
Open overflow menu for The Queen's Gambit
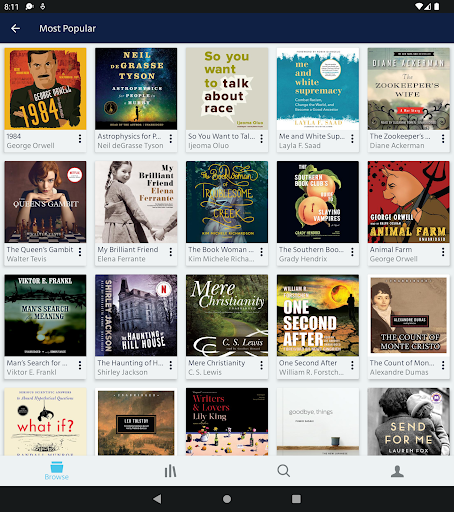point(80,252)
